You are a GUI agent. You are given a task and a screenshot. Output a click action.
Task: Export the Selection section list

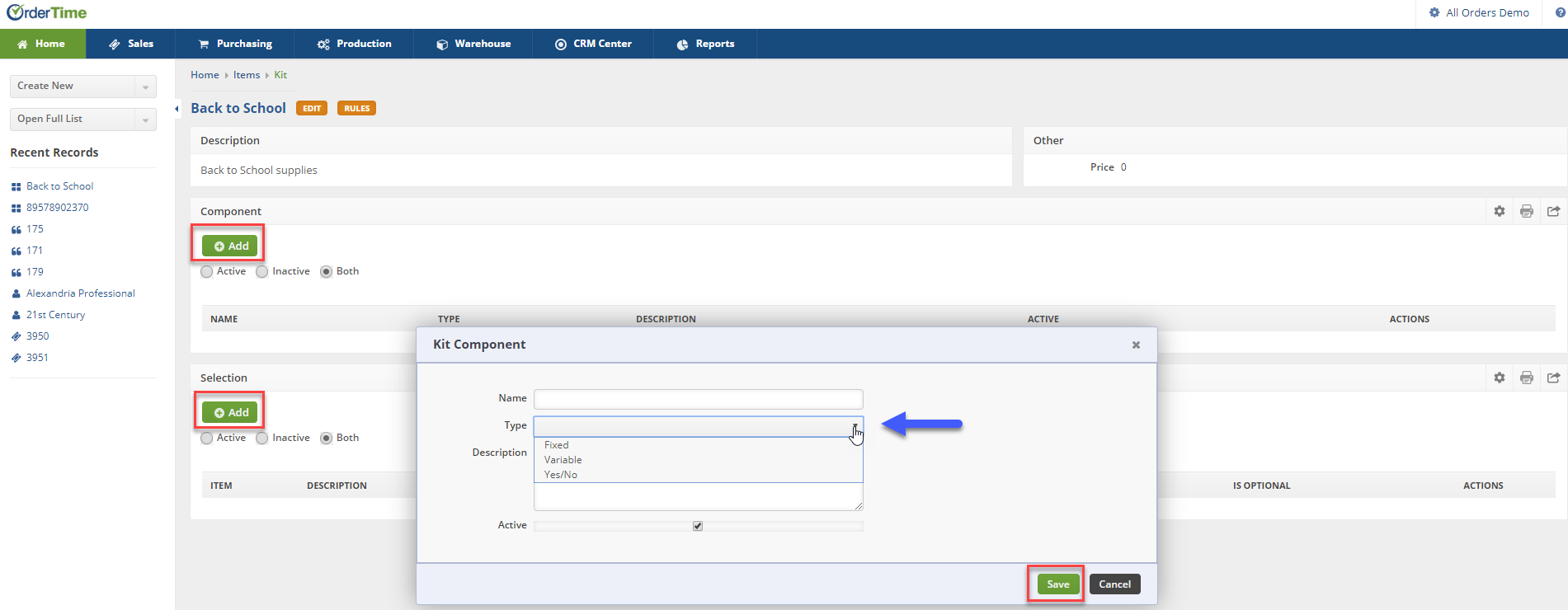tap(1554, 378)
